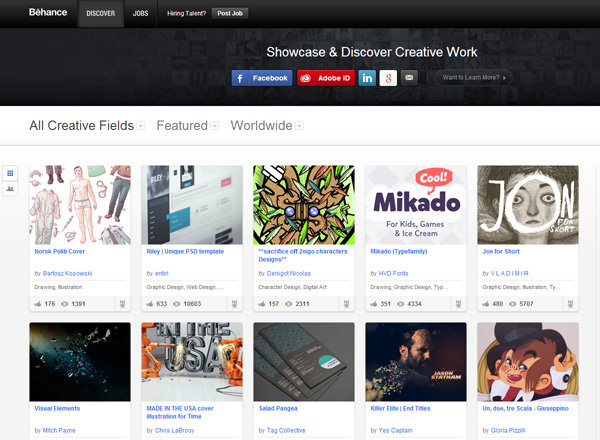Click views eye icon on Mikado card
The height and width of the screenshot is (440, 600).
coord(401,304)
